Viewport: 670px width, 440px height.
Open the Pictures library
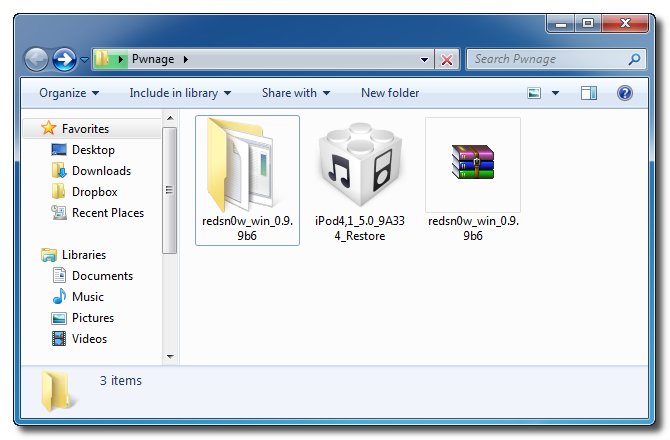(93, 318)
